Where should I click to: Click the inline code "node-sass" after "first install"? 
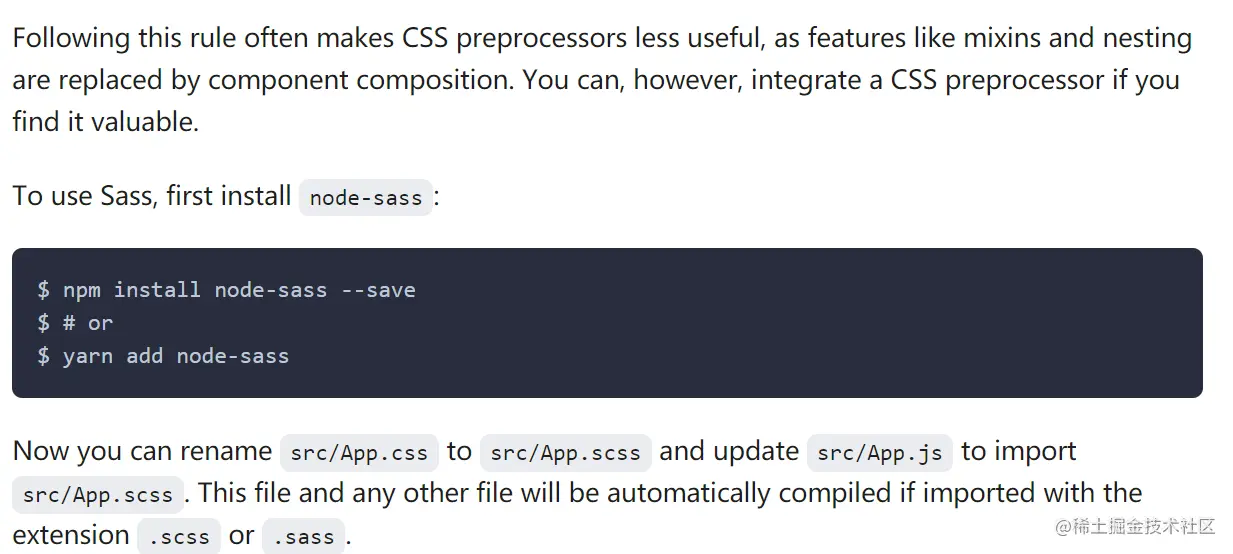[x=366, y=197]
